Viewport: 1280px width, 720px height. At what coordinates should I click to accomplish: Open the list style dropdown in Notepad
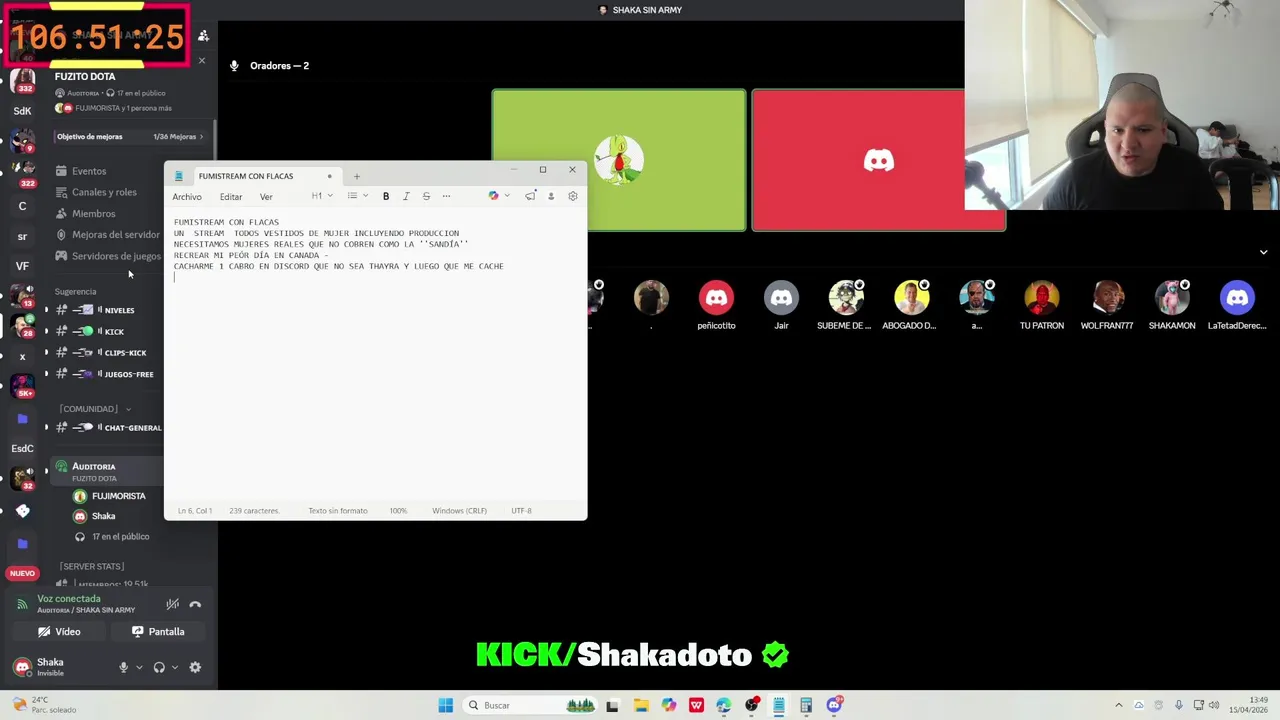pyautogui.click(x=357, y=196)
